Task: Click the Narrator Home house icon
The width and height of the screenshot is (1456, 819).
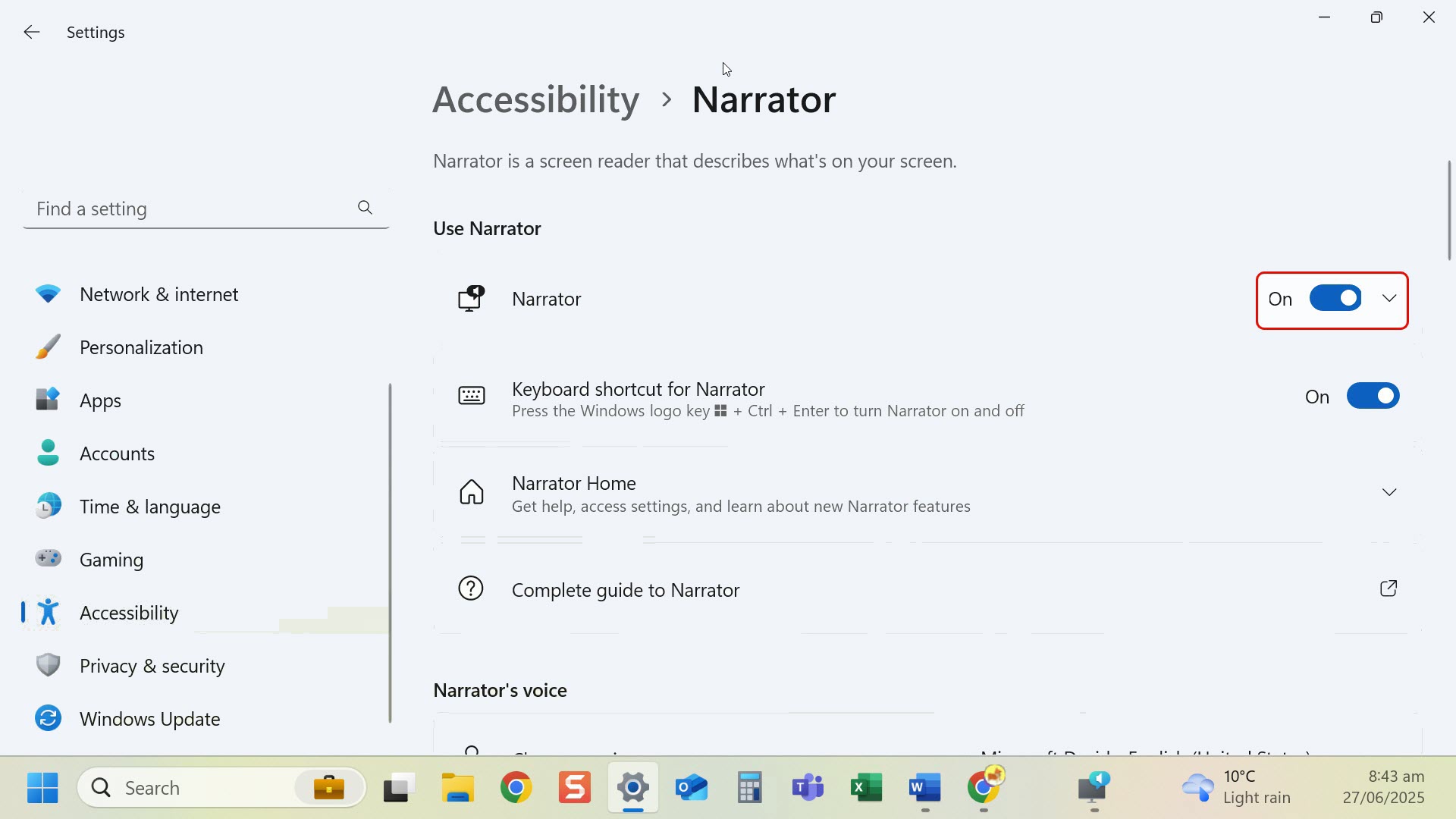Action: (x=471, y=492)
